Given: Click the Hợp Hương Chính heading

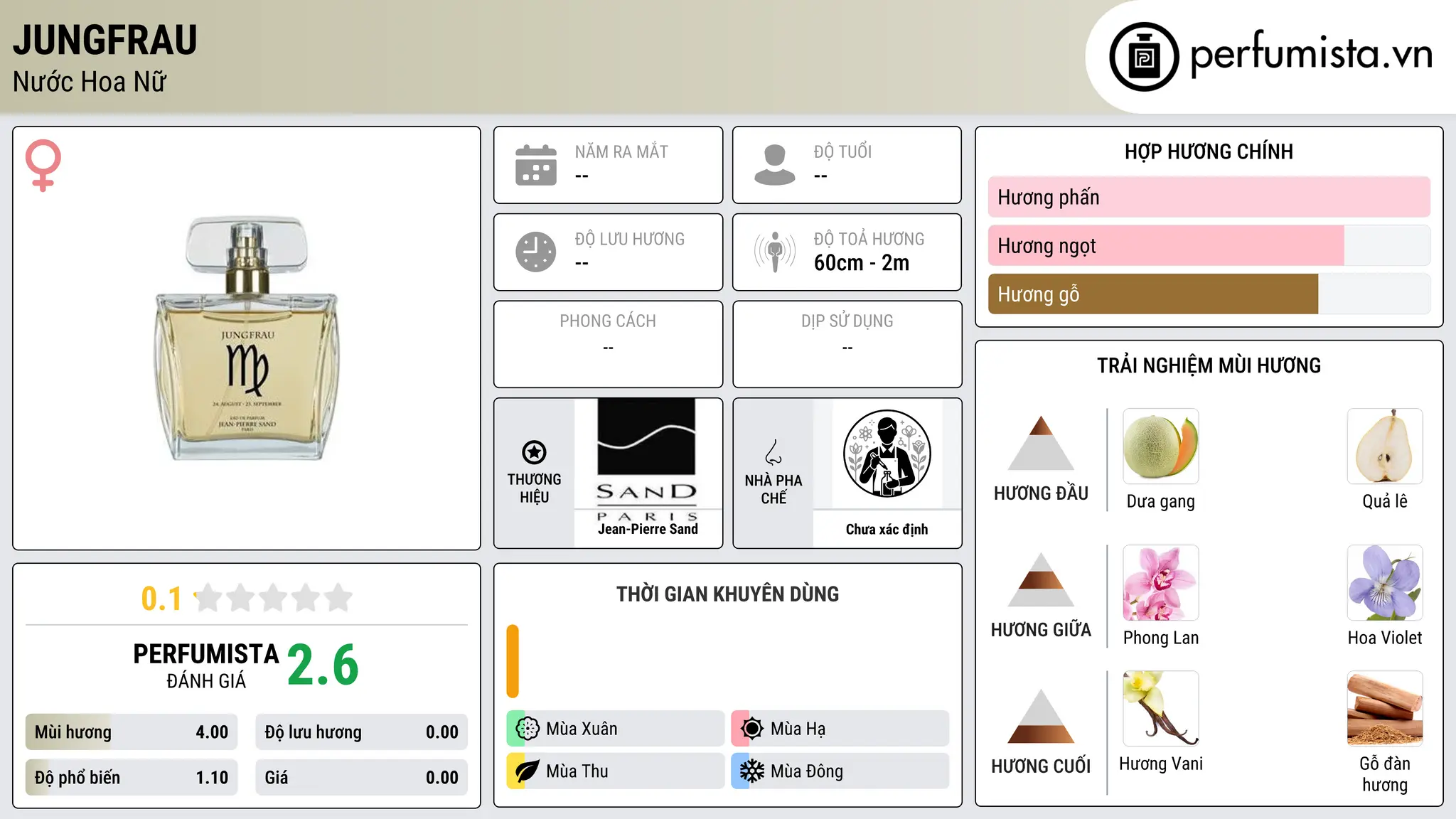Looking at the screenshot, I should click(x=1209, y=151).
